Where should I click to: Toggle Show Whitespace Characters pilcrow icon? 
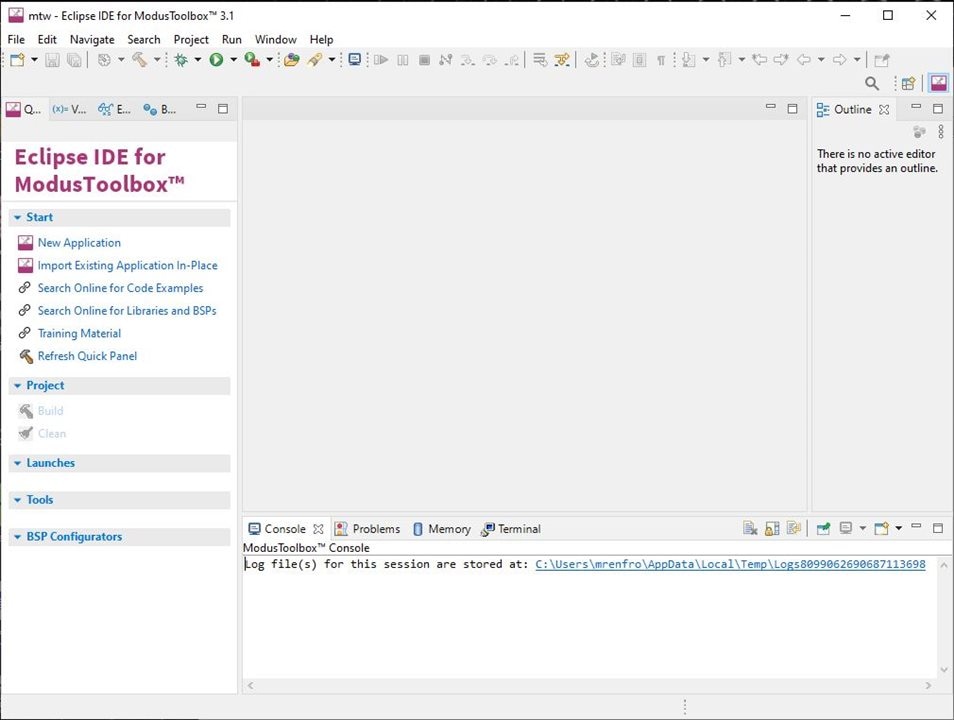(661, 60)
